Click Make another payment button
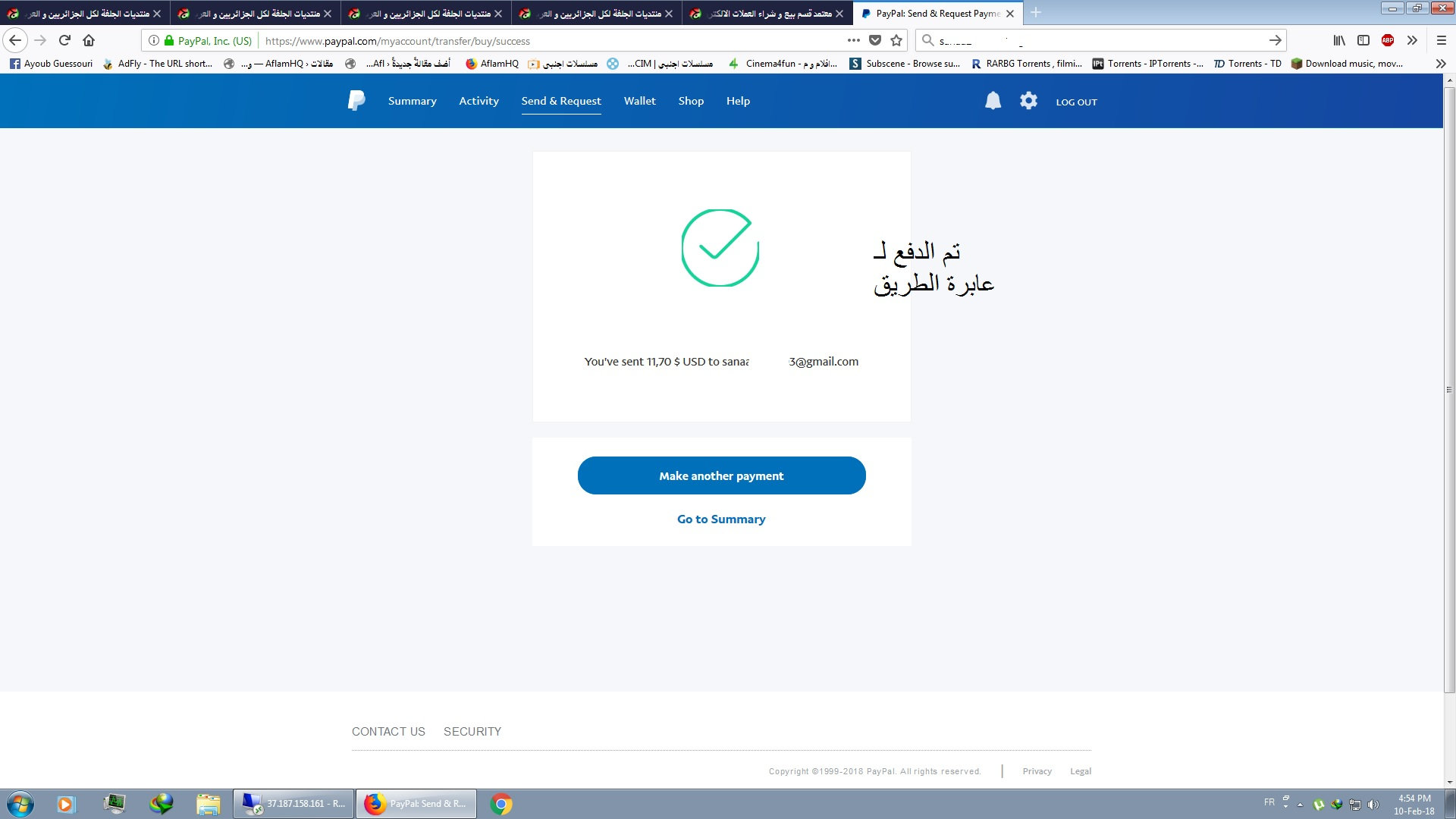1456x819 pixels. 721,475
